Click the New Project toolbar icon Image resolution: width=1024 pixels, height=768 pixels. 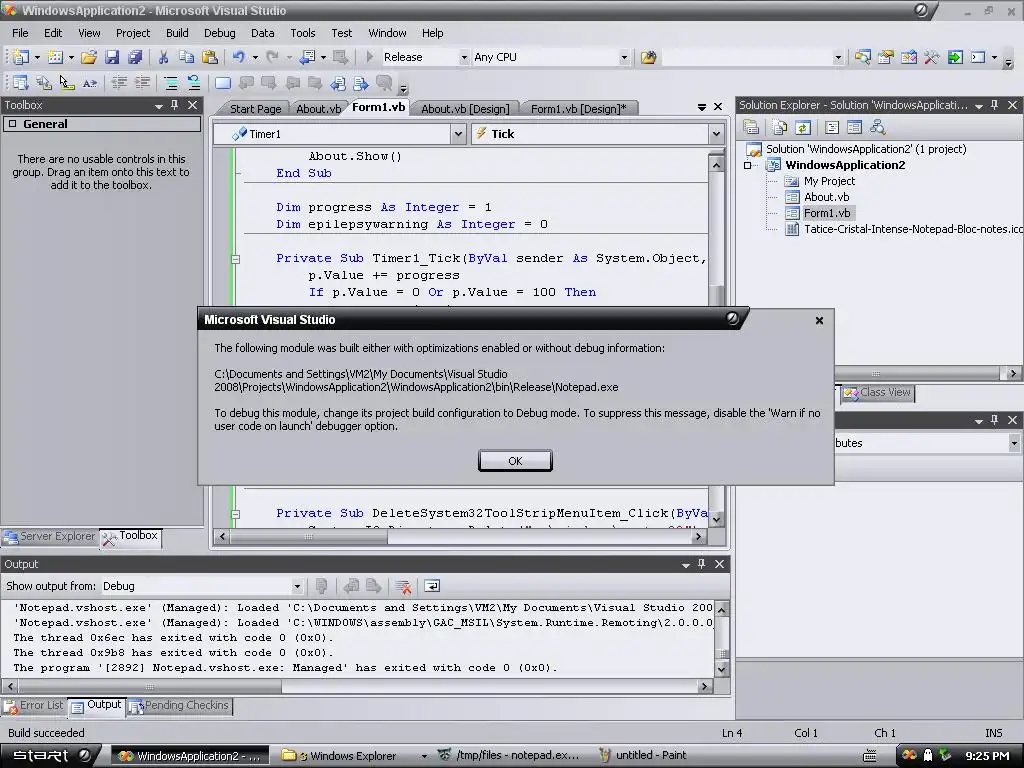click(20, 57)
